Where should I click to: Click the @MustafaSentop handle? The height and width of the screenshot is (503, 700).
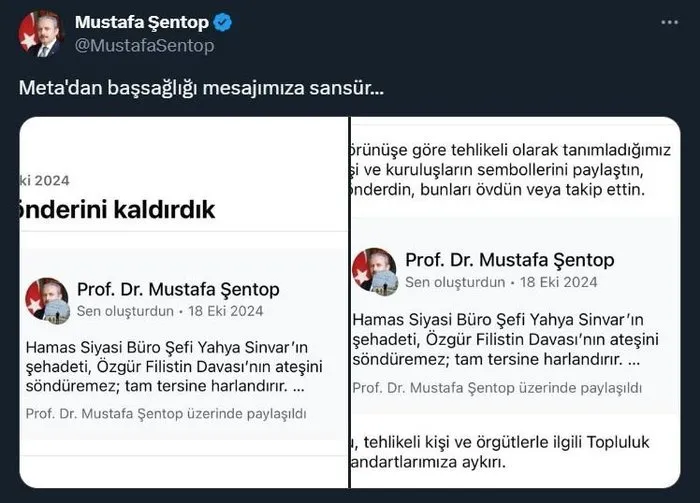point(144,45)
